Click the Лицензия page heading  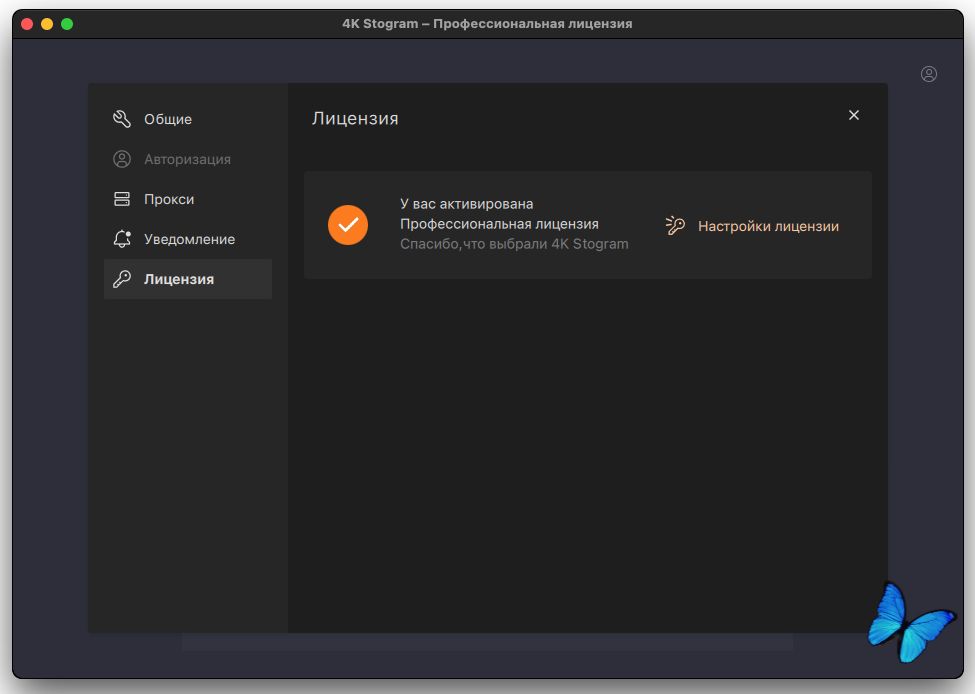355,118
